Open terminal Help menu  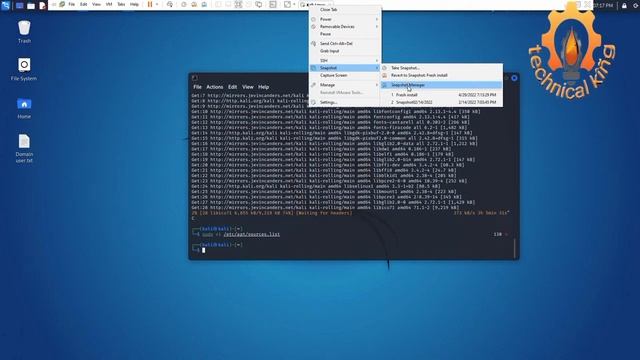click(x=264, y=87)
